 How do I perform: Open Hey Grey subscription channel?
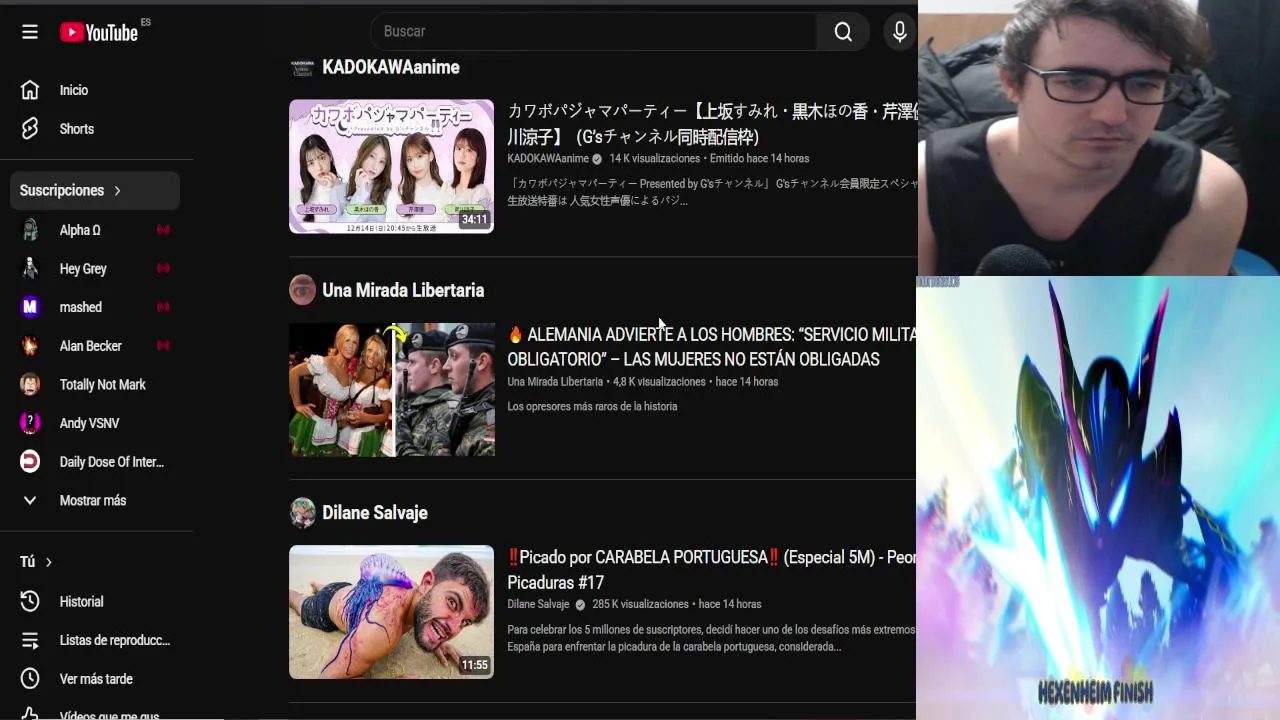pyautogui.click(x=95, y=268)
